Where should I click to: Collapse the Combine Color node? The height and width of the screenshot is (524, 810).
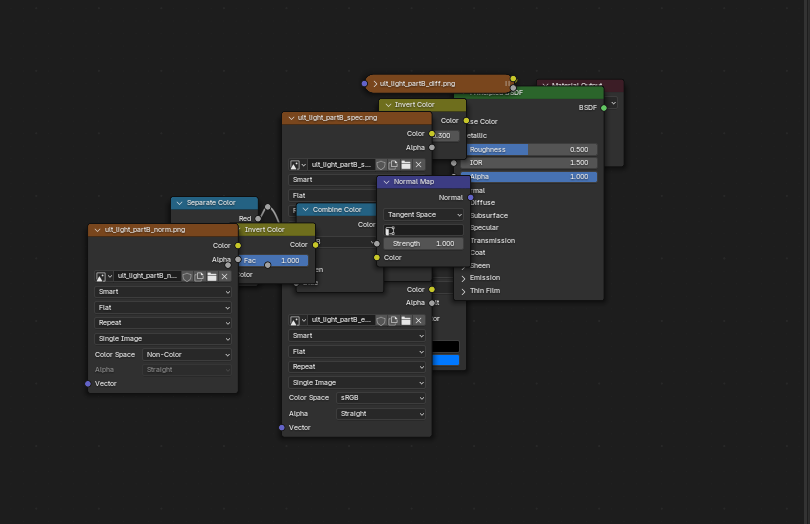tap(306, 210)
